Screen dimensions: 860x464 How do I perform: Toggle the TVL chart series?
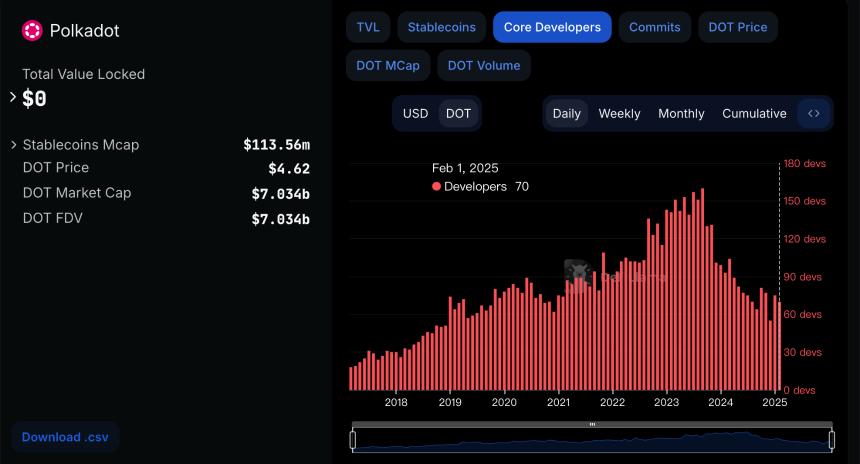coord(368,27)
